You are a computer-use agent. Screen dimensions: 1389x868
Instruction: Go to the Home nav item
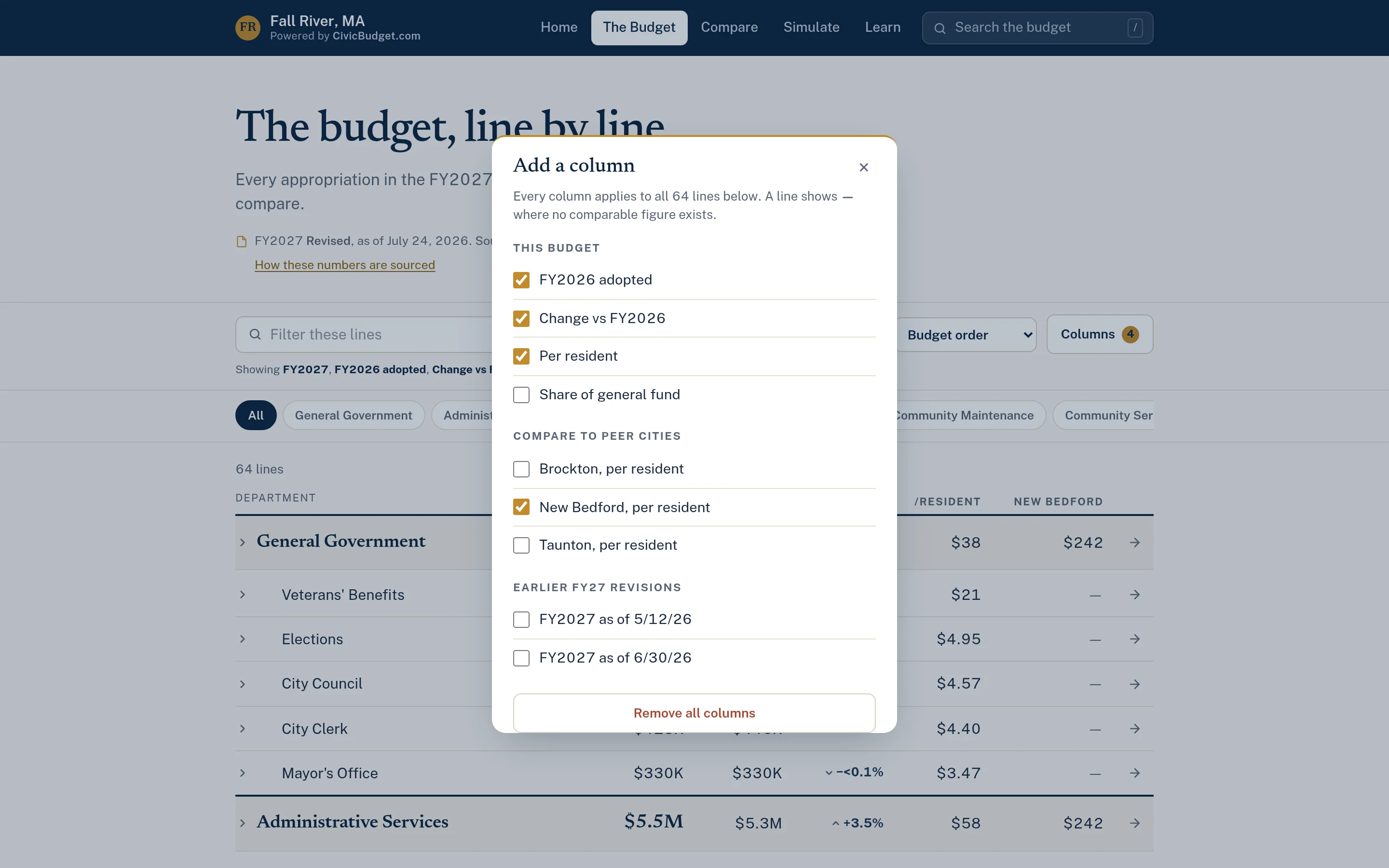pos(558,27)
